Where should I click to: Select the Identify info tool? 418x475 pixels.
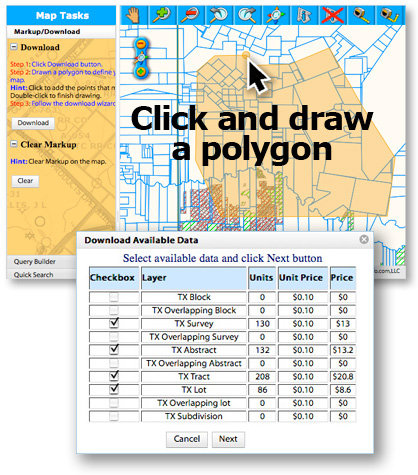304,15
